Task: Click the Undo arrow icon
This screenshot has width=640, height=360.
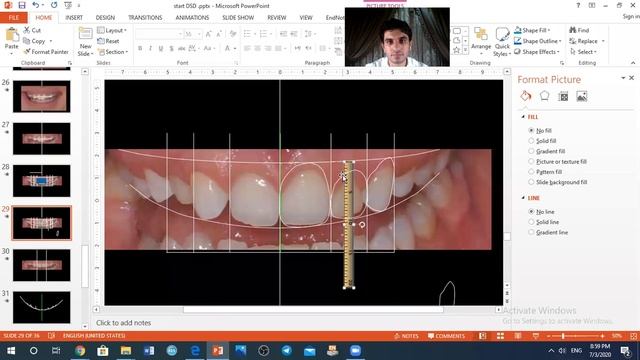Action: click(x=36, y=5)
